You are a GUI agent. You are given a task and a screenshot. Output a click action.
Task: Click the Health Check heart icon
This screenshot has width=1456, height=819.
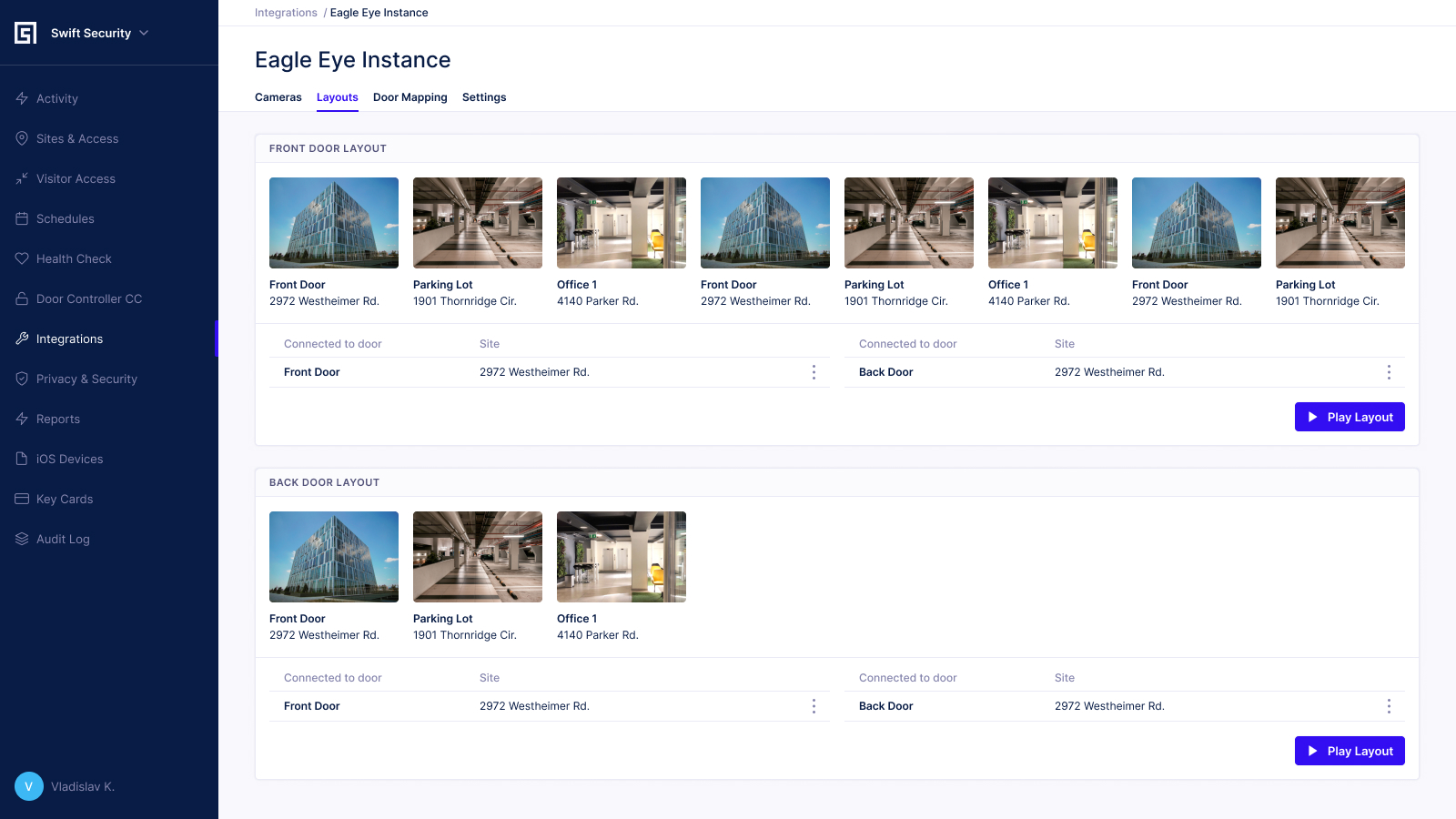tap(22, 258)
